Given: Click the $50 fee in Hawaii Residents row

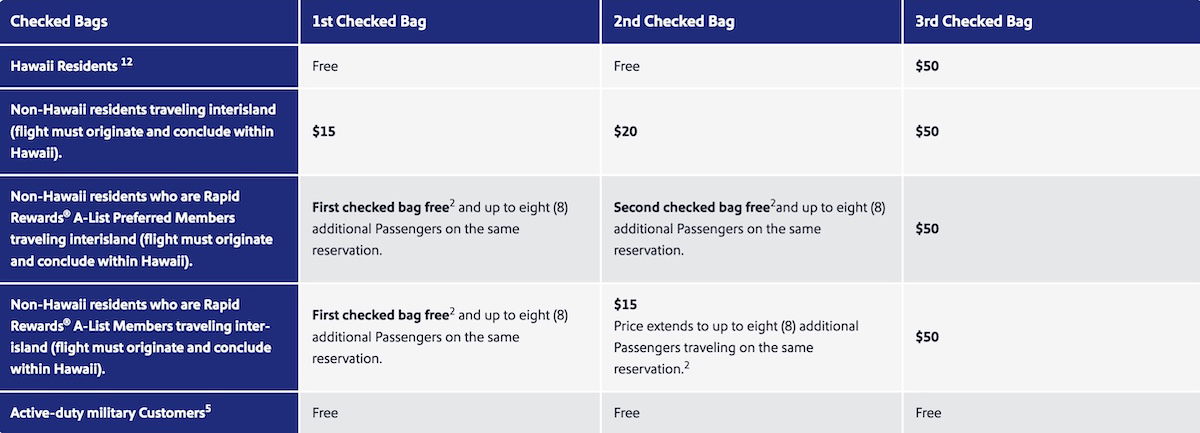Looking at the screenshot, I should click(927, 66).
